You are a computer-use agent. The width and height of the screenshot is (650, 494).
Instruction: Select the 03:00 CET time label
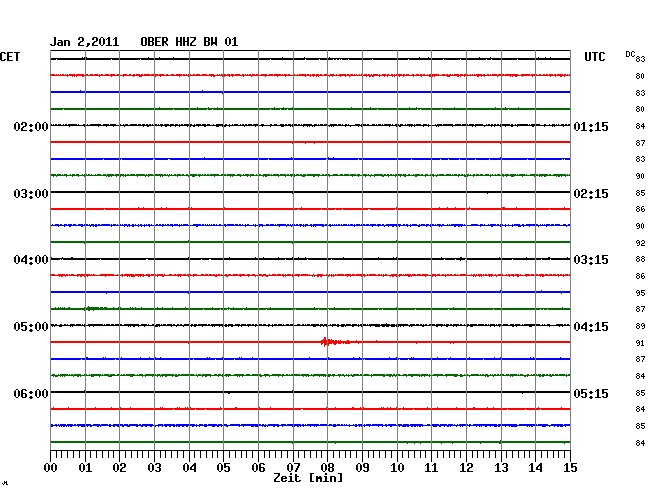(31, 194)
